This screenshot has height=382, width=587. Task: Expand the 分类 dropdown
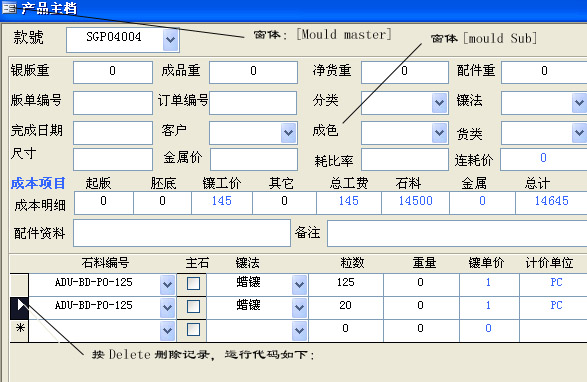(440, 103)
